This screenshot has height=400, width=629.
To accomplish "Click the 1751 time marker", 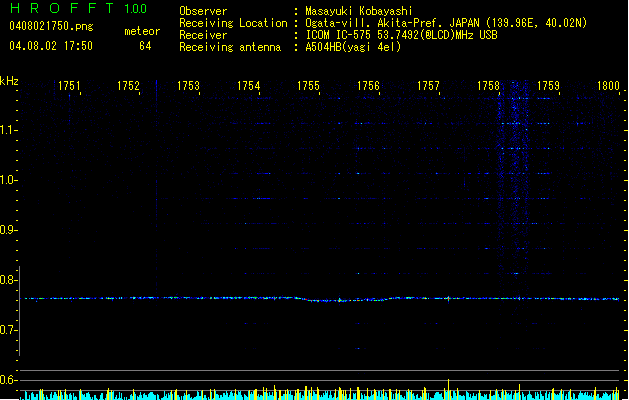I will coord(69,86).
